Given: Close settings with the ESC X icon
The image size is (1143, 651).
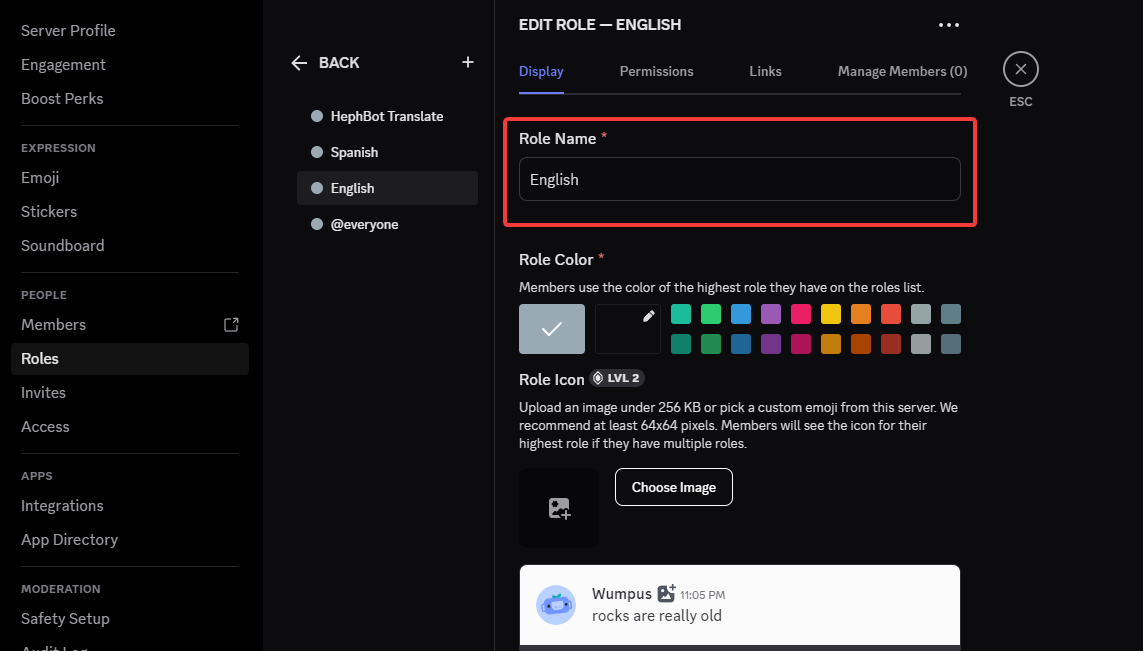Looking at the screenshot, I should [1020, 69].
